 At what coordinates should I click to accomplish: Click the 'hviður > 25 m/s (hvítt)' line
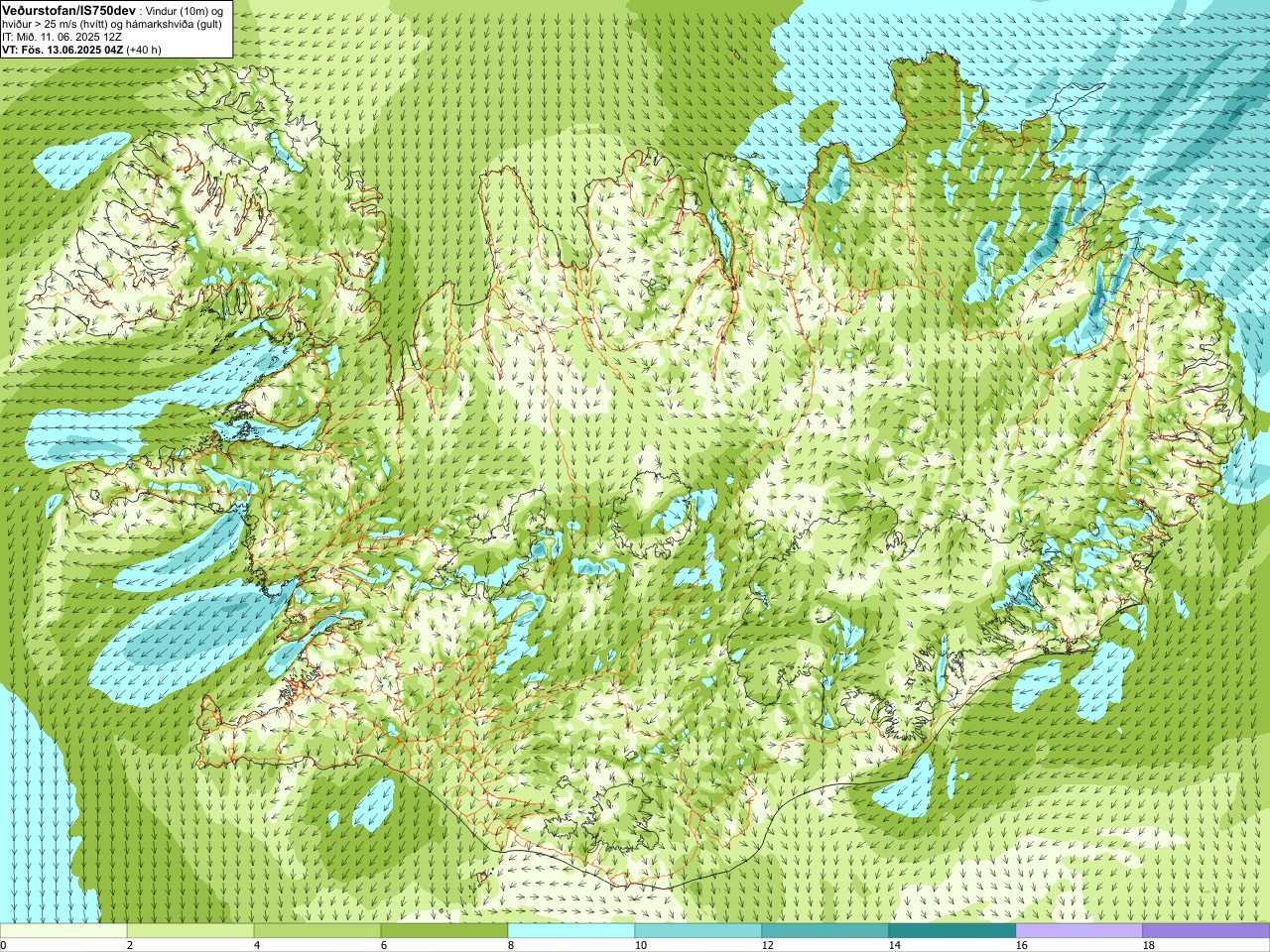[x=55, y=23]
